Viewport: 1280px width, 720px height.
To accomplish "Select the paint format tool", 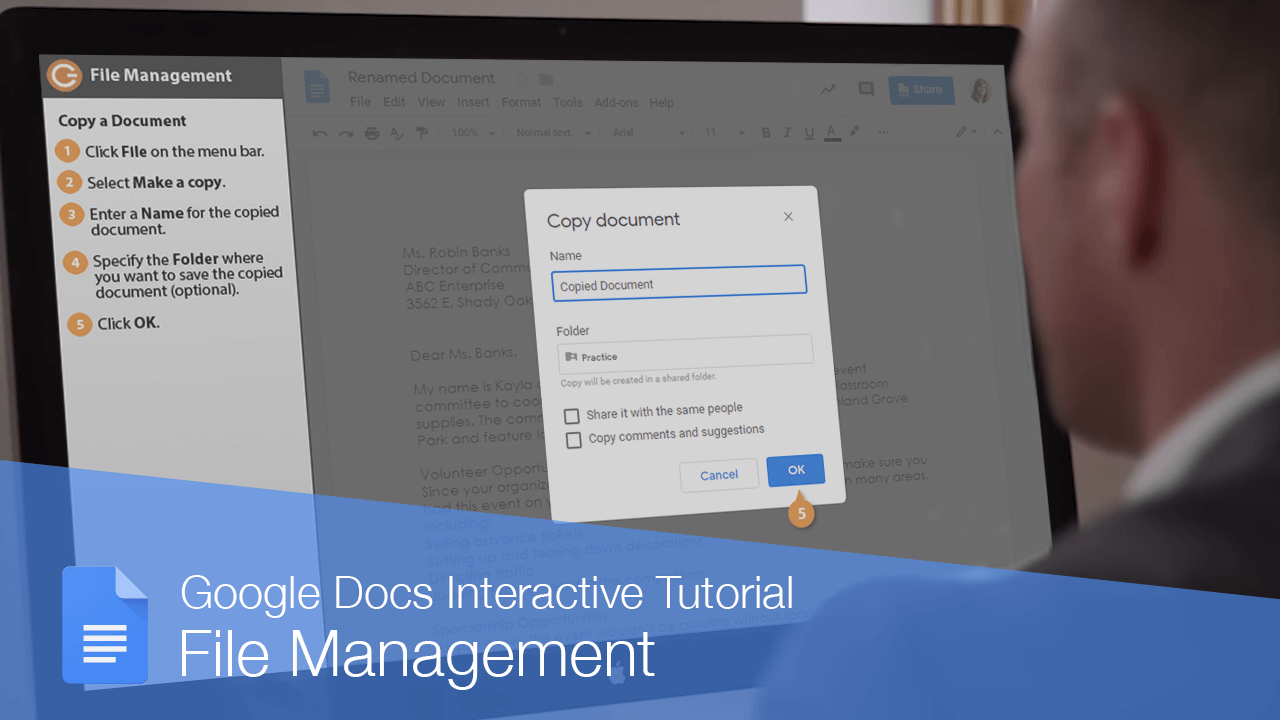I will (x=421, y=132).
